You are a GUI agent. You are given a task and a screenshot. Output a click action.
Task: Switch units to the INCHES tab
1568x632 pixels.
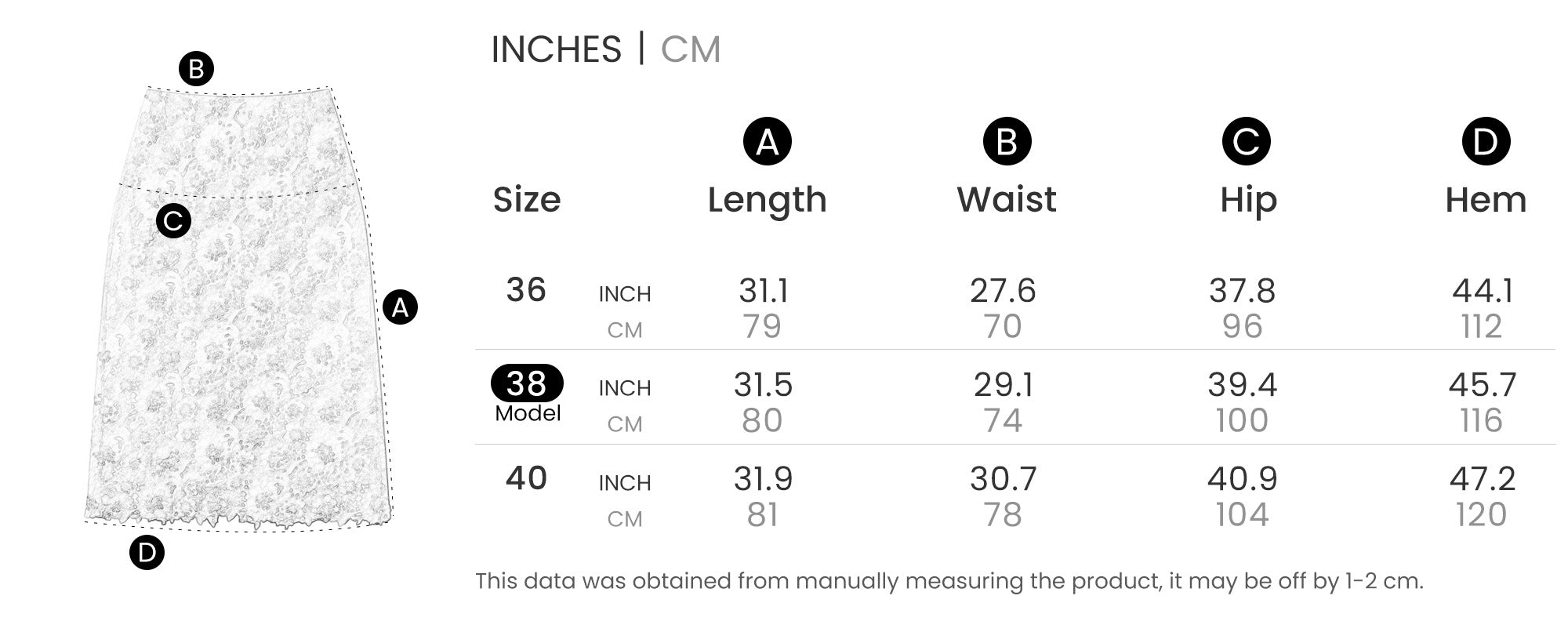tap(556, 49)
